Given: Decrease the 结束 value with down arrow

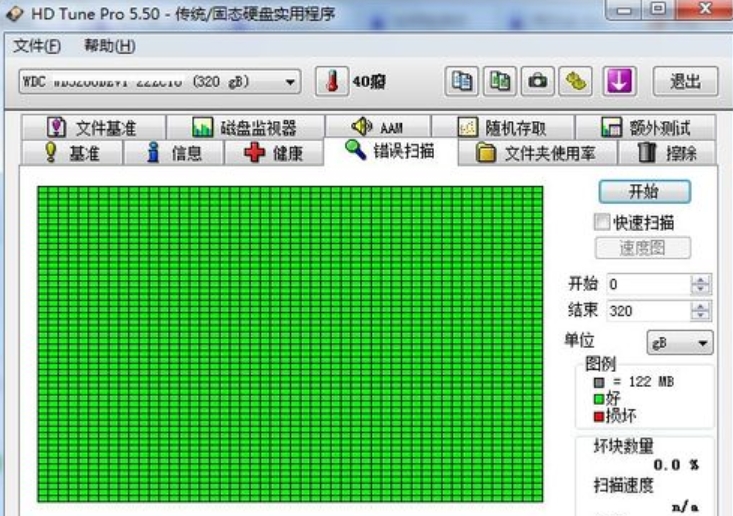Looking at the screenshot, I should 701,316.
